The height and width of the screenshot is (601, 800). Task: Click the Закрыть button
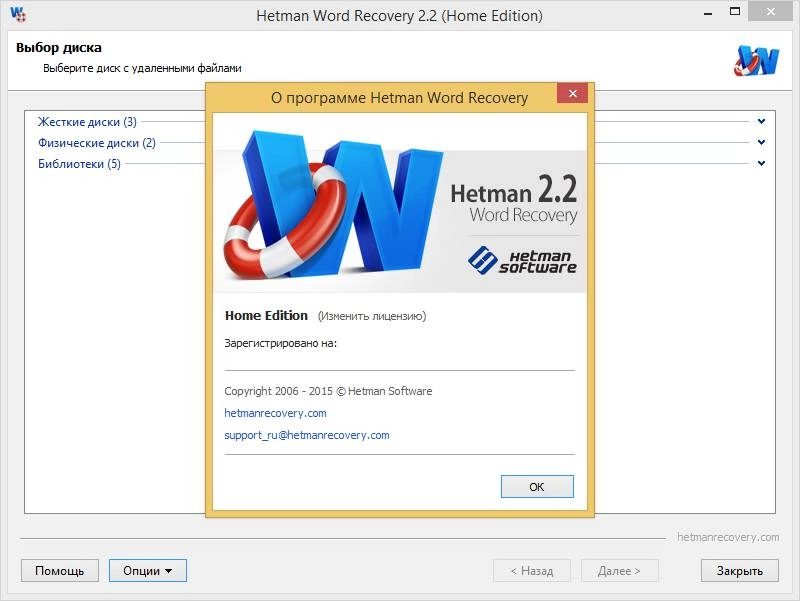739,570
